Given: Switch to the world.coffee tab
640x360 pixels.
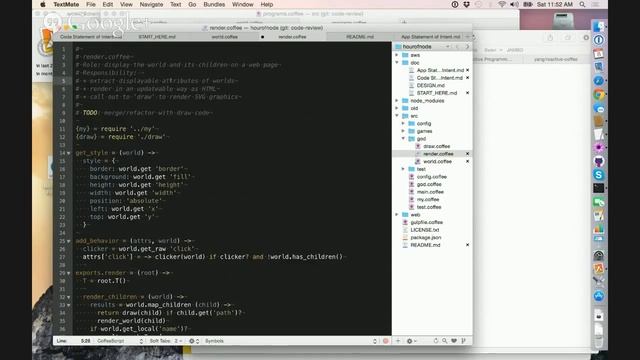Looking at the screenshot, I should [x=224, y=37].
